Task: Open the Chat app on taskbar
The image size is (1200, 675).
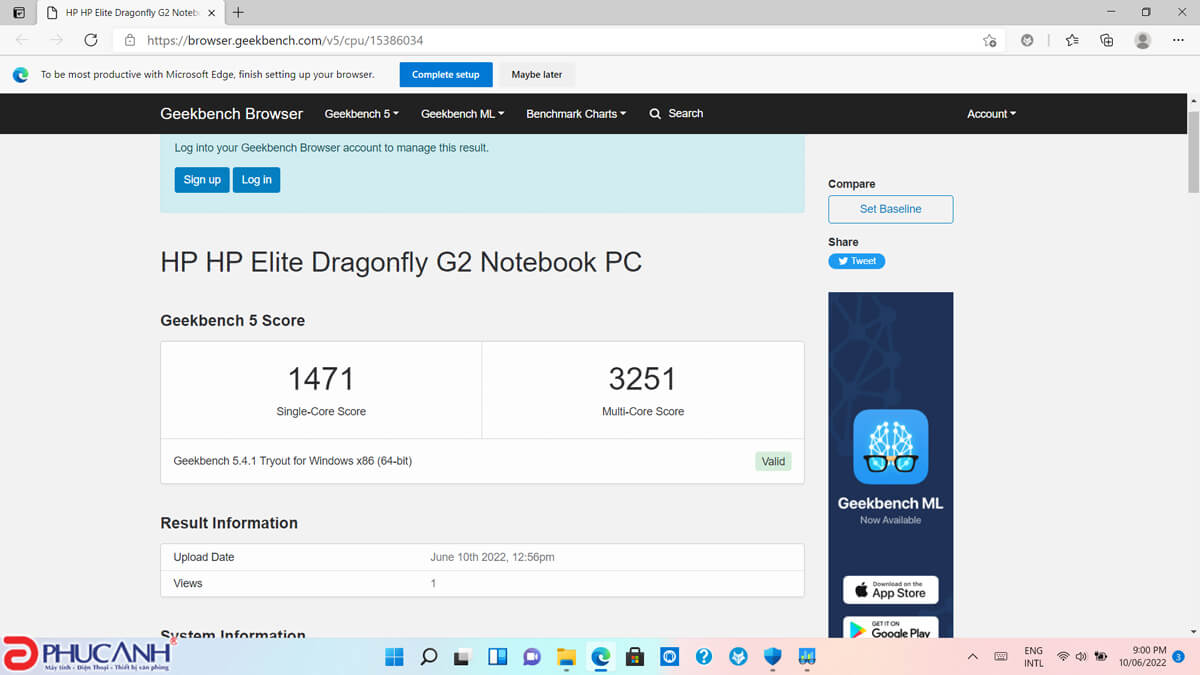Action: (x=532, y=657)
